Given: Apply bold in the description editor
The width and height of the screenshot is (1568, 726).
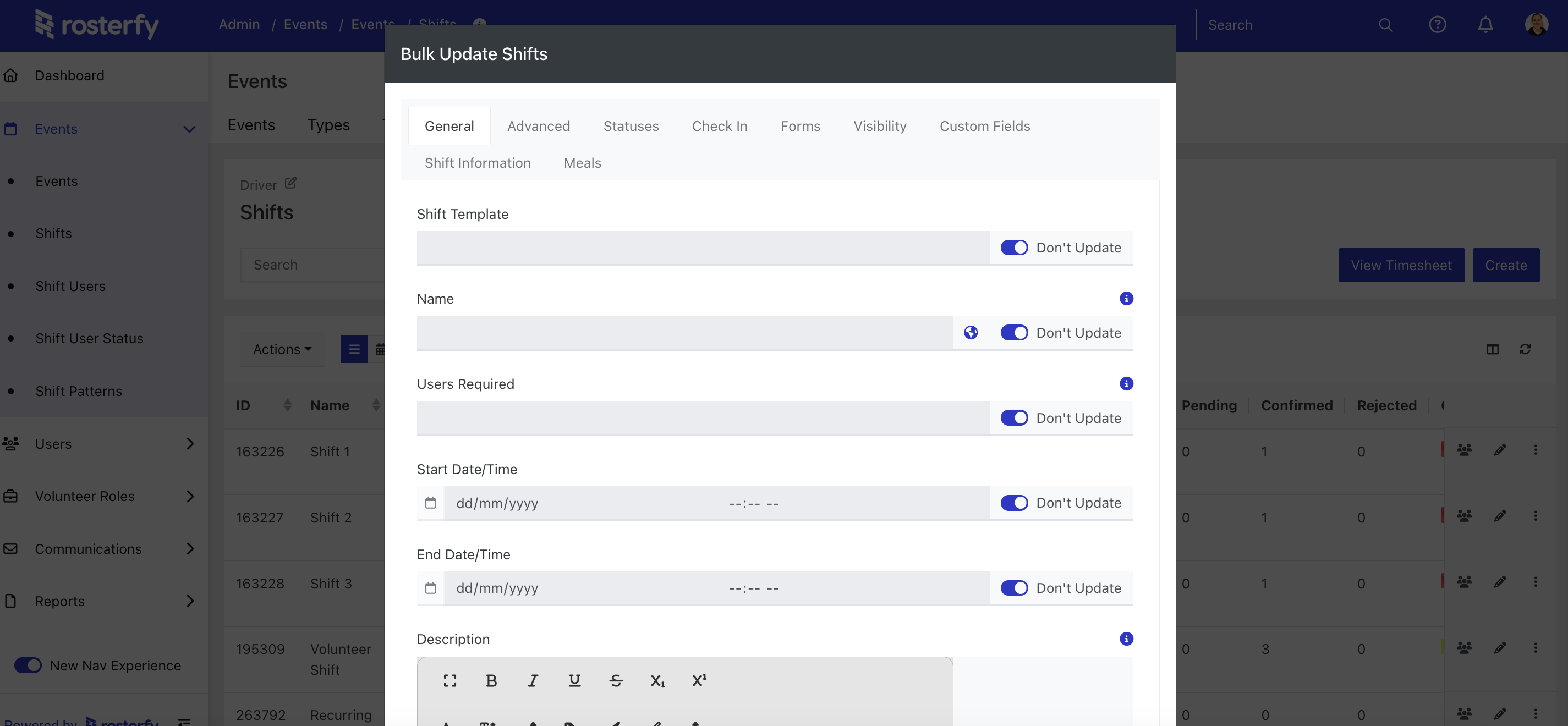Looking at the screenshot, I should [491, 680].
